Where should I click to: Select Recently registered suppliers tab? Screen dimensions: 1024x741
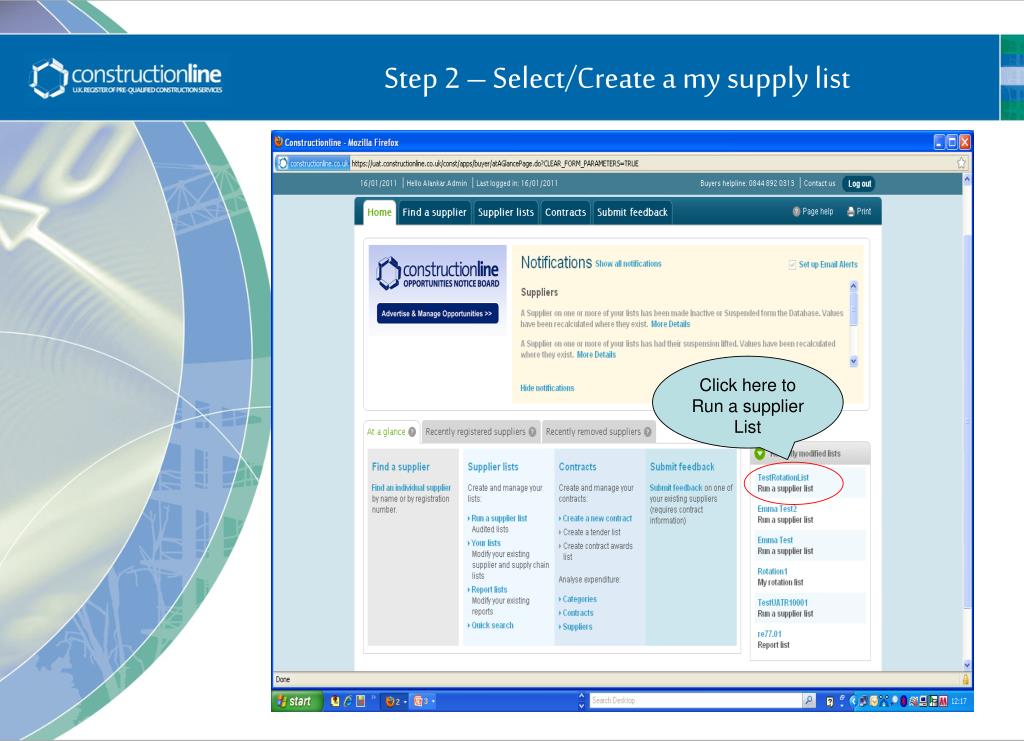coord(481,432)
